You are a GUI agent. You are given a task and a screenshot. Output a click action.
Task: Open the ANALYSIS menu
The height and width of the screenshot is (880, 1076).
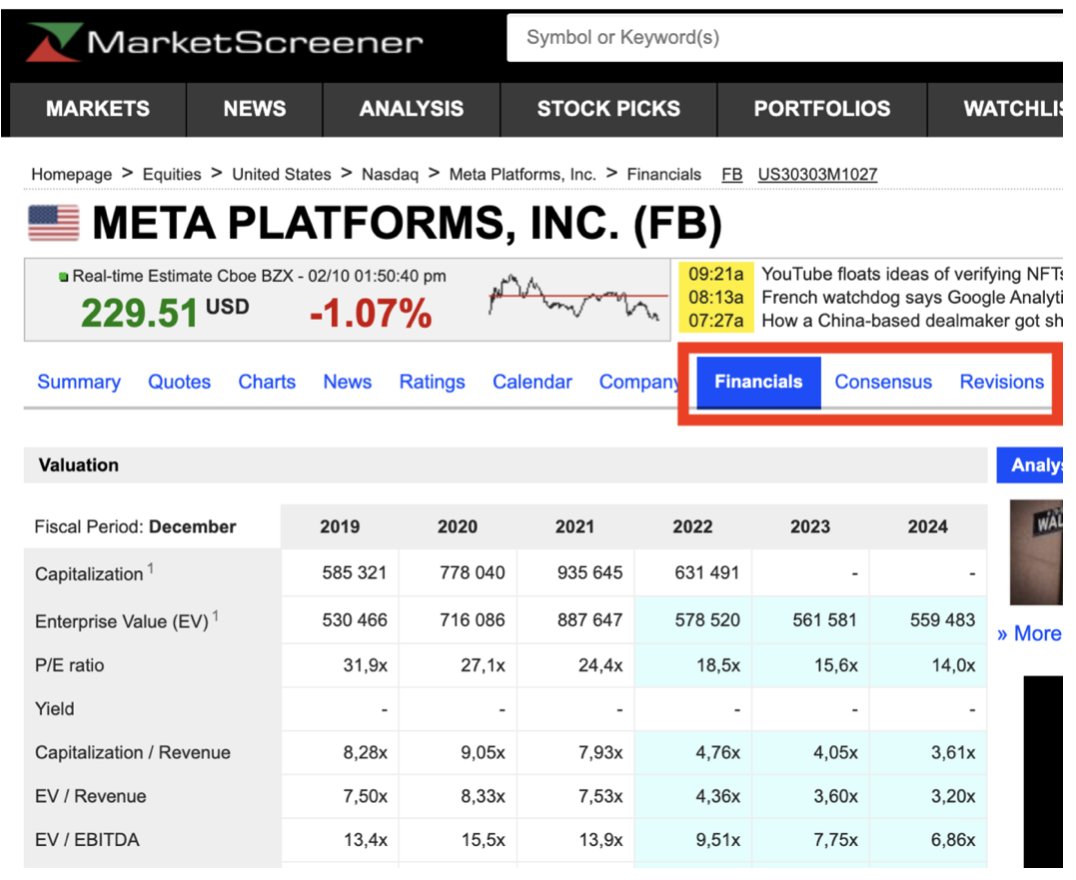[412, 108]
